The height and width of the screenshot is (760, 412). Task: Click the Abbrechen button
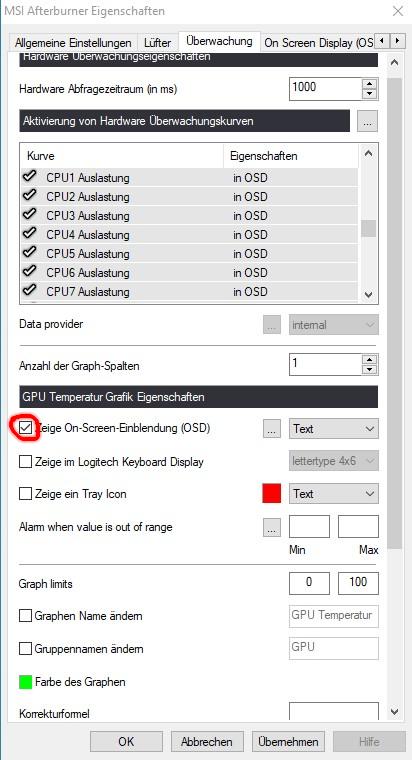pos(207,742)
